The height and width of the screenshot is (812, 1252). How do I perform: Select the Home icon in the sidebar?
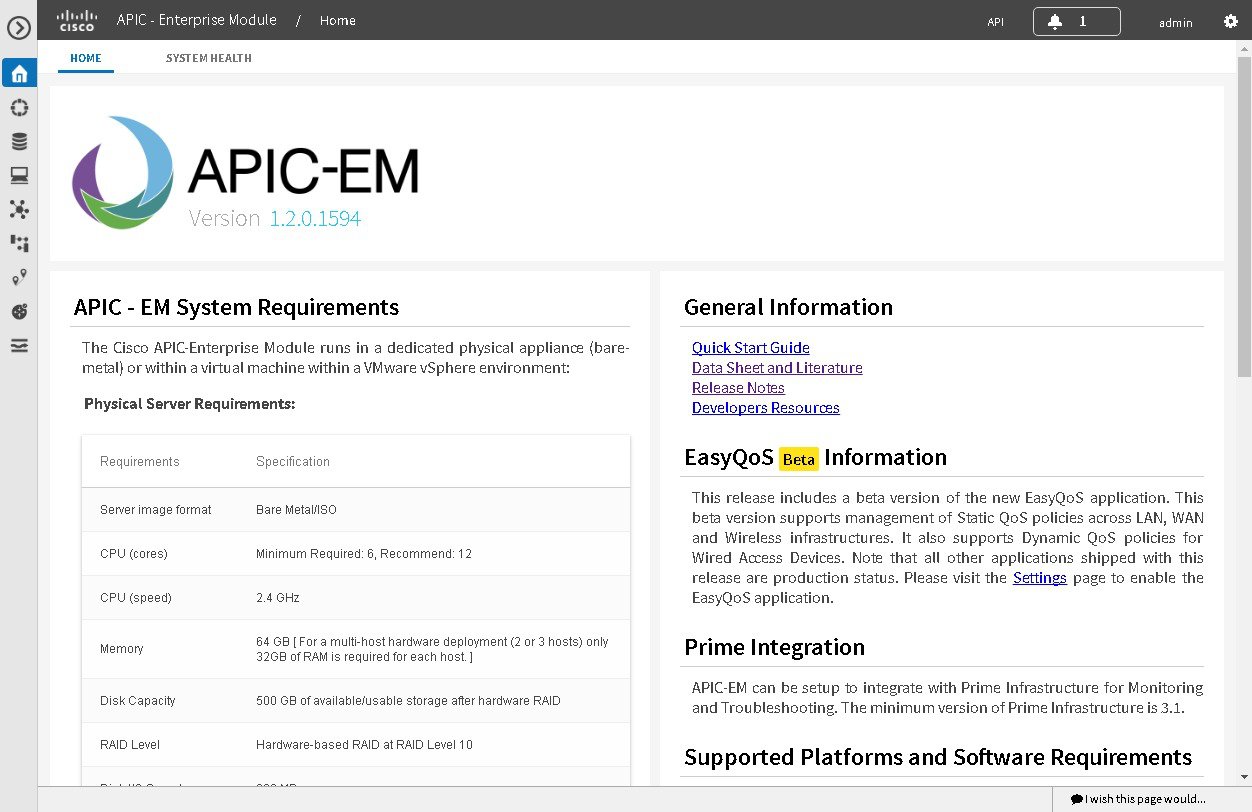tap(19, 72)
